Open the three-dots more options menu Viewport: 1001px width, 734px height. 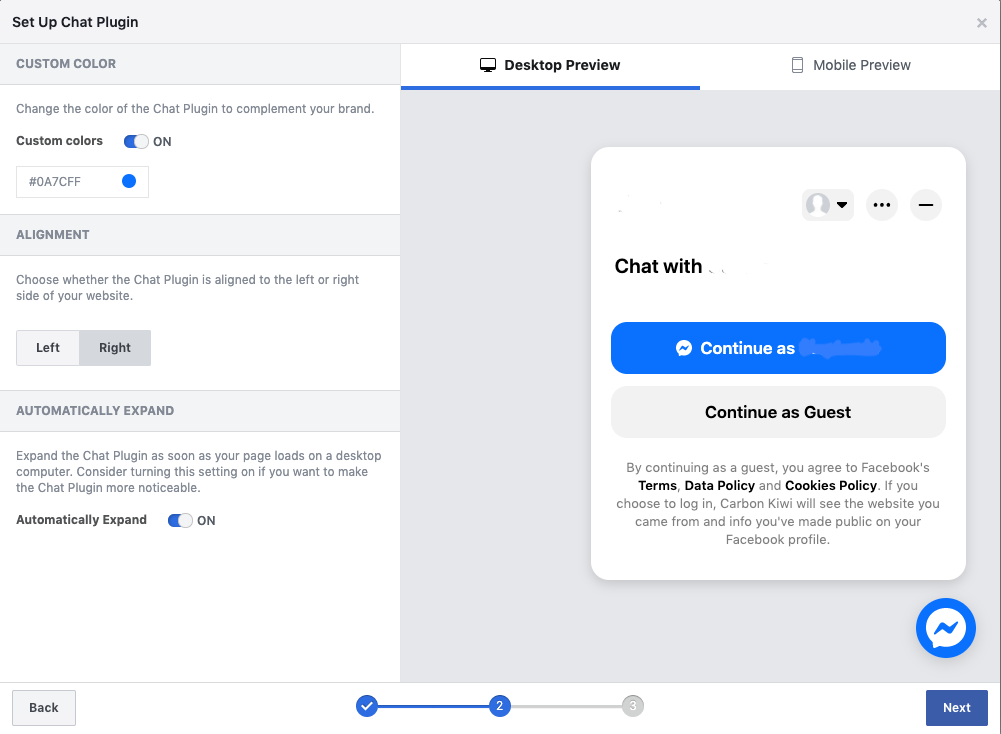[882, 205]
